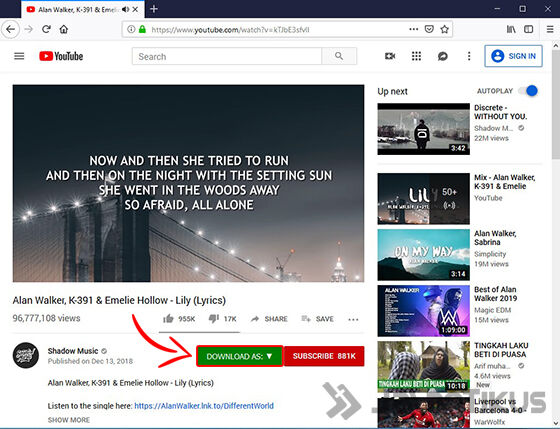Open the Lily mix 50+ playlist thumbnail

click(424, 199)
